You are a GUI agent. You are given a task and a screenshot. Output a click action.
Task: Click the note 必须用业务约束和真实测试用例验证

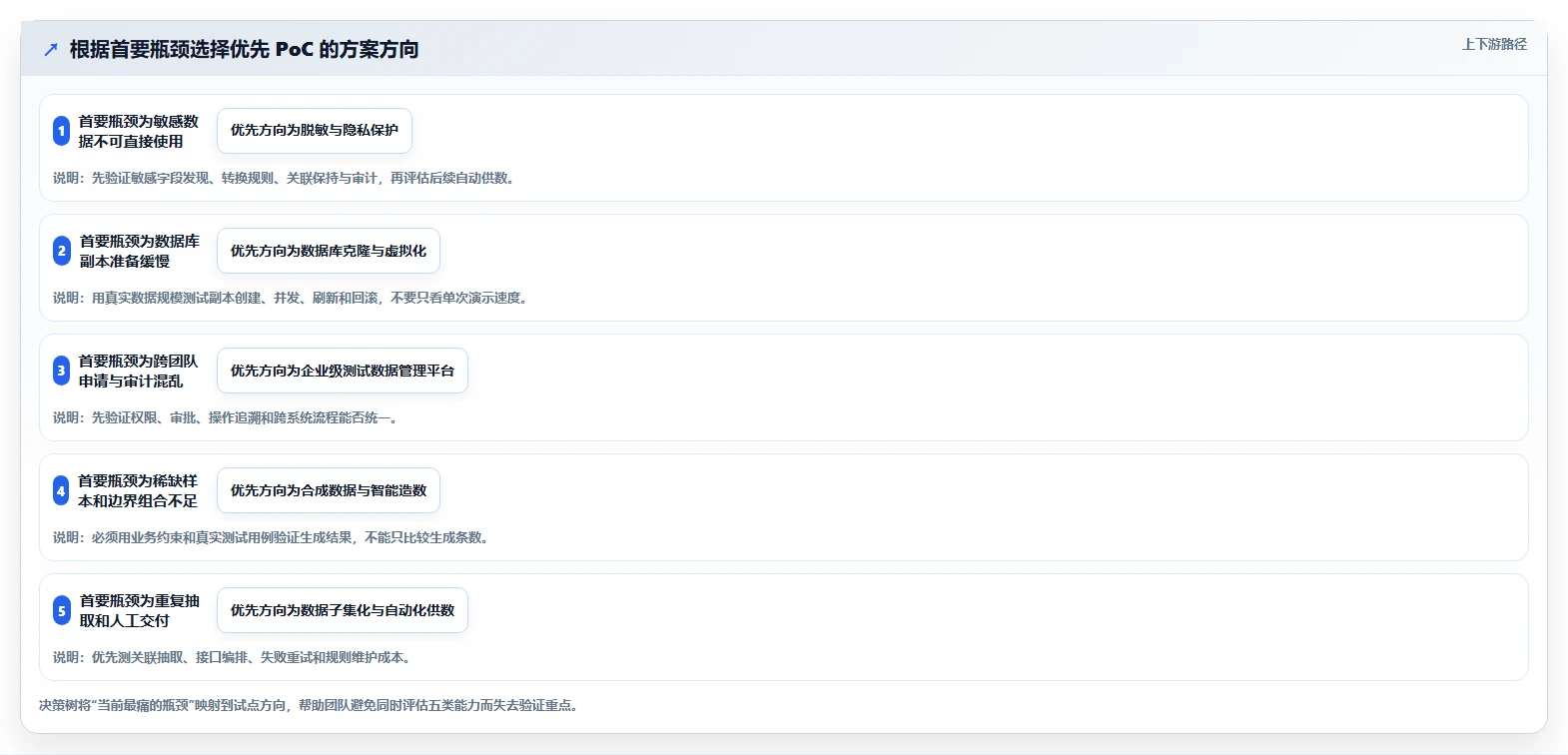pos(272,537)
